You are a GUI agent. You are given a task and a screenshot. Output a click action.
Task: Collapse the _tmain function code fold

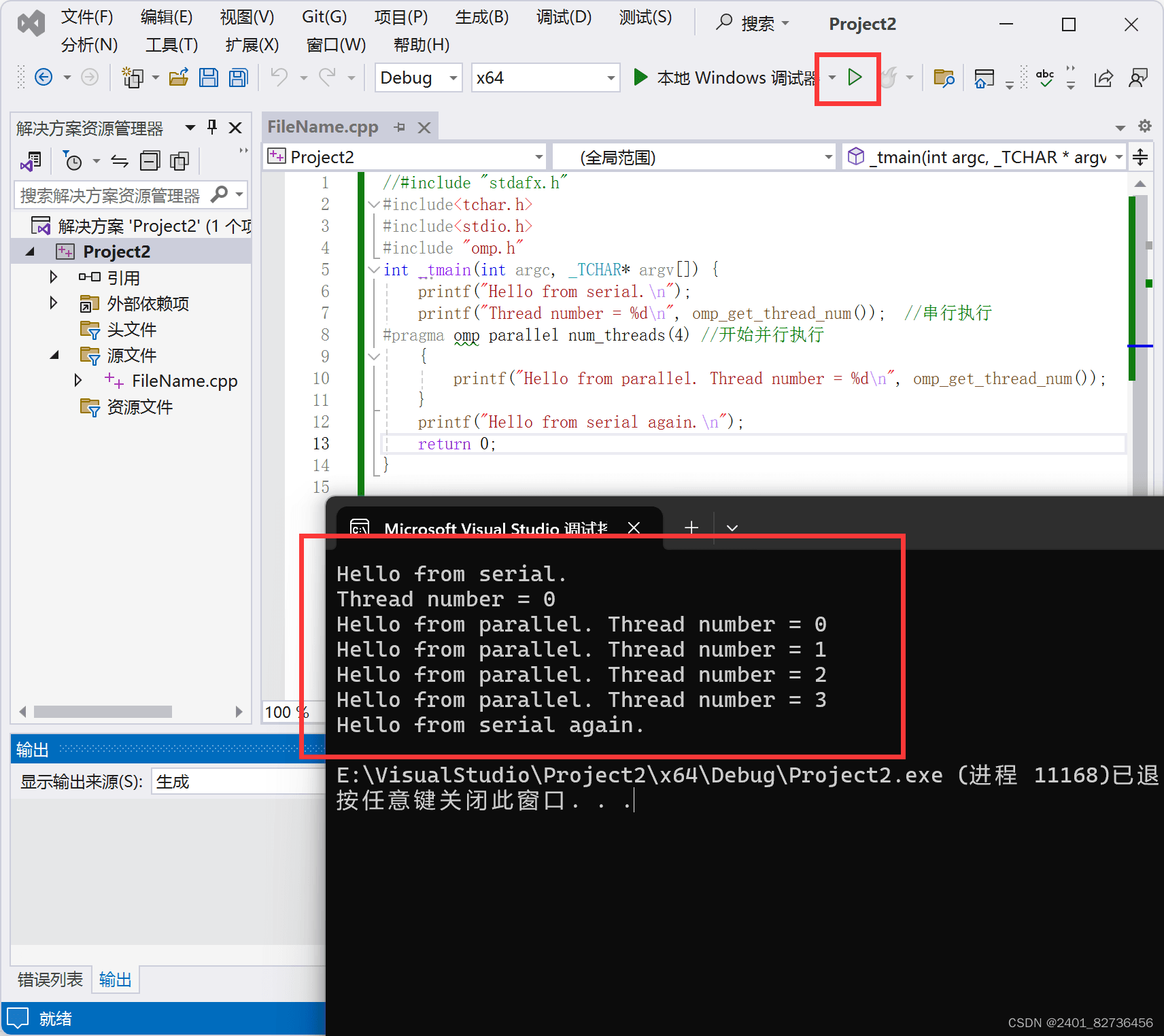click(374, 270)
